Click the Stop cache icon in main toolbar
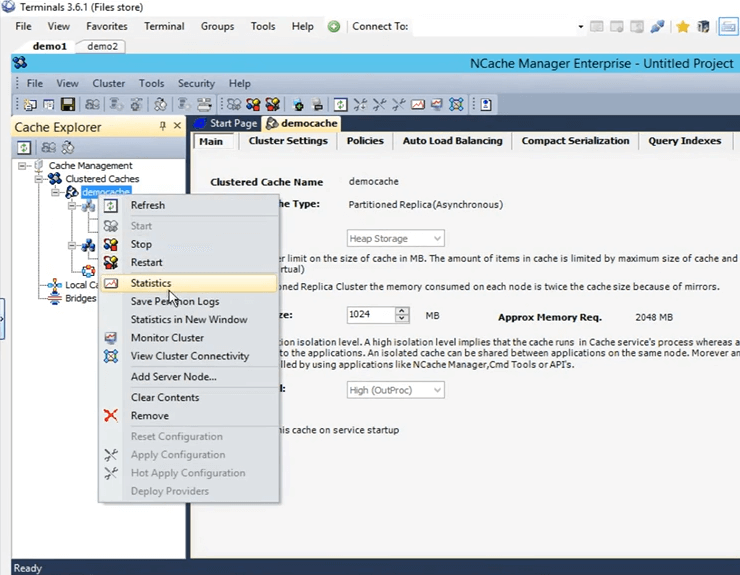 click(253, 104)
